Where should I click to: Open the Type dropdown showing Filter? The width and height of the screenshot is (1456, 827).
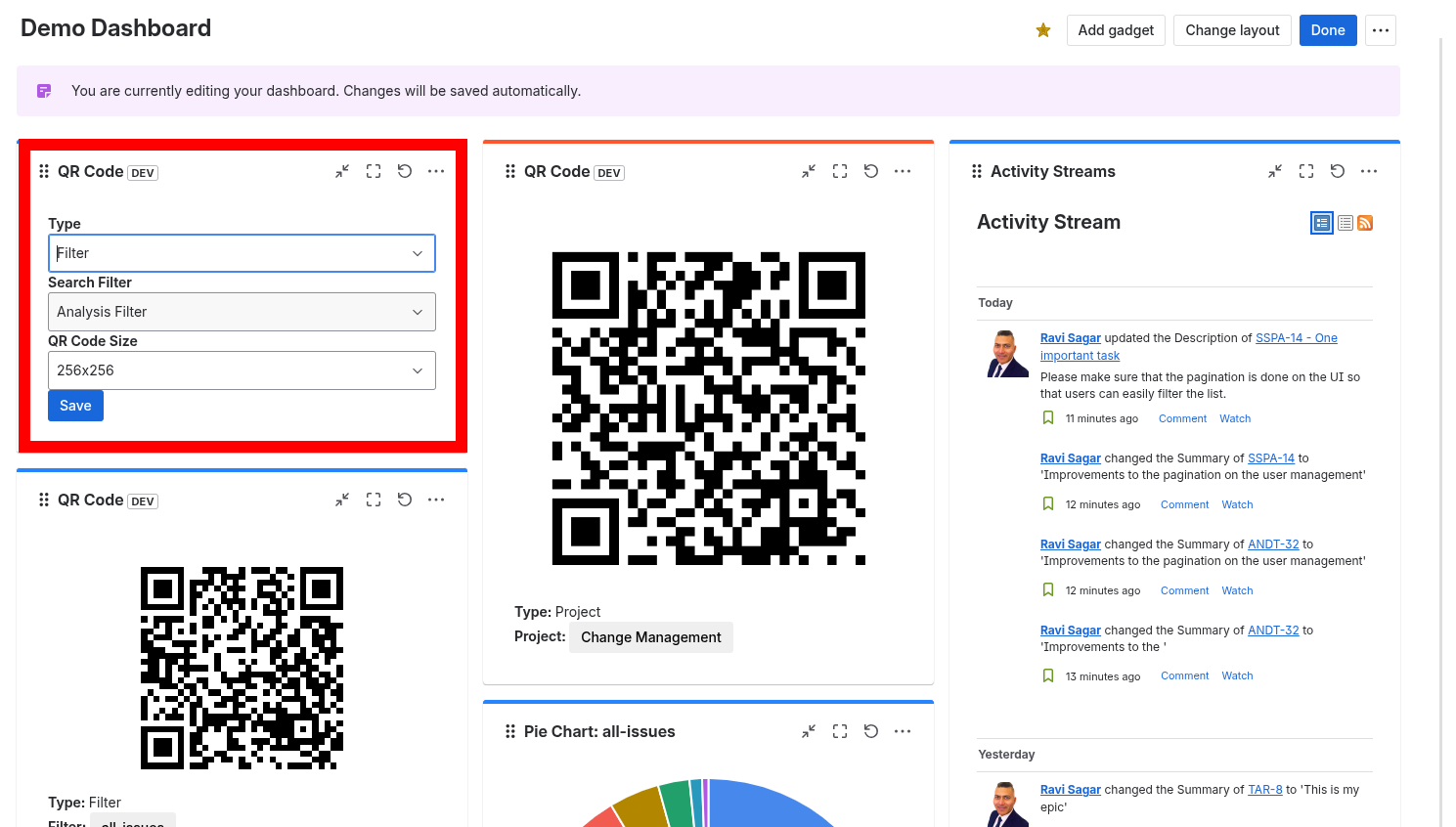[x=242, y=253]
